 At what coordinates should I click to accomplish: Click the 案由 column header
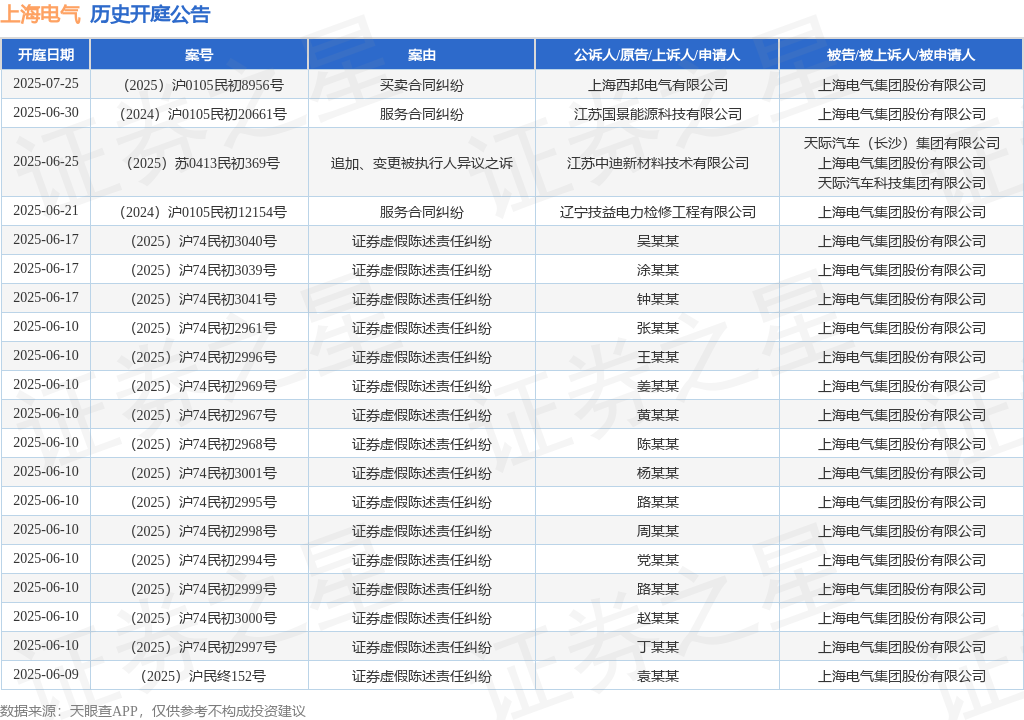422,55
